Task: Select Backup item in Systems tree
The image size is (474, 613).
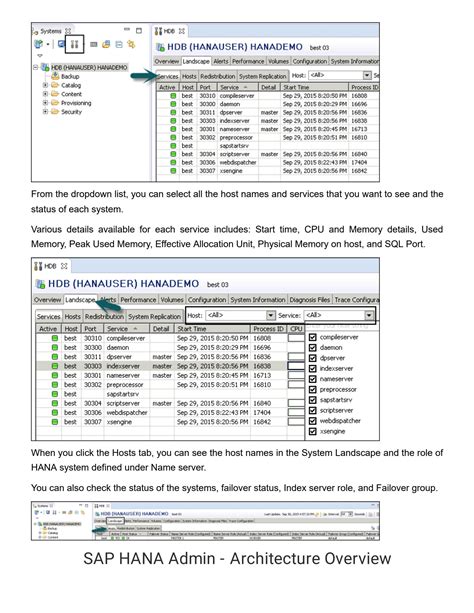Action: coord(70,76)
